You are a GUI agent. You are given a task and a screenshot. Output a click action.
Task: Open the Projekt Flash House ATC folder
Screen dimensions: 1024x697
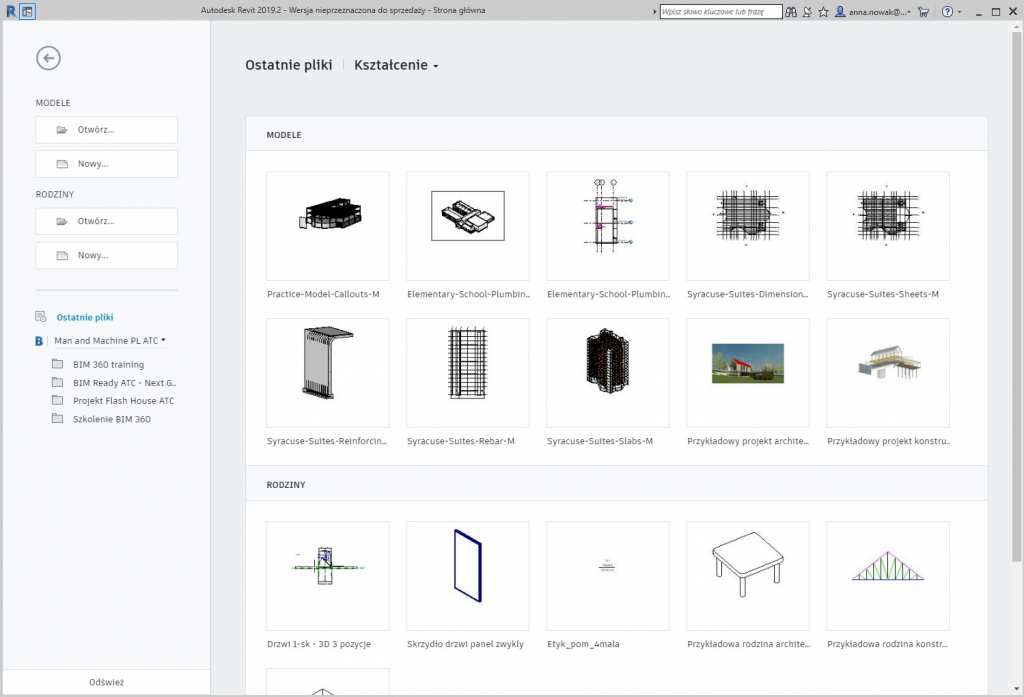[x=123, y=401]
